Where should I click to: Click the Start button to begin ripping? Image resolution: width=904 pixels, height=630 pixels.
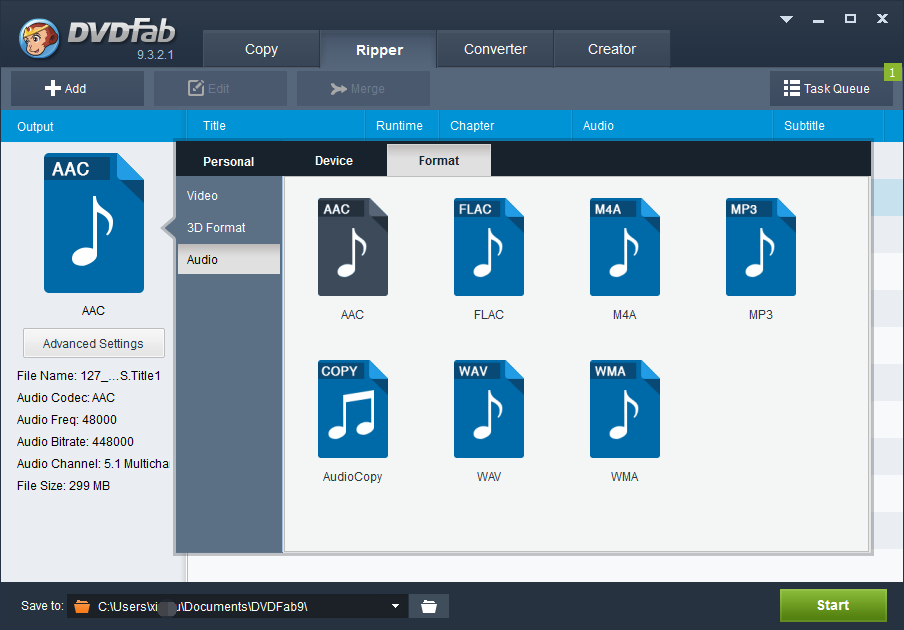(x=833, y=605)
